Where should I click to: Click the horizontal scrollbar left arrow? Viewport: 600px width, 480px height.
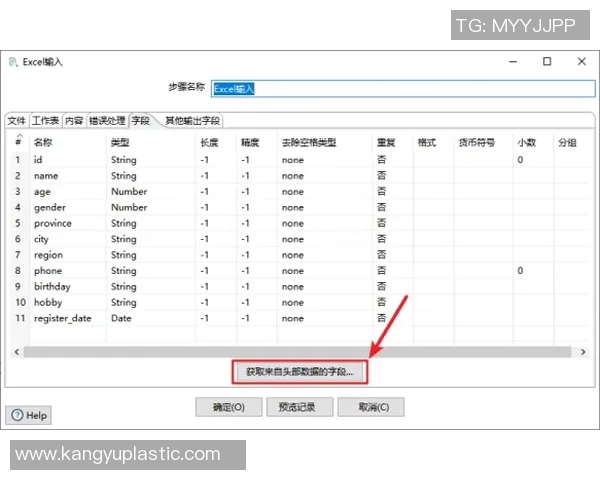tap(16, 352)
